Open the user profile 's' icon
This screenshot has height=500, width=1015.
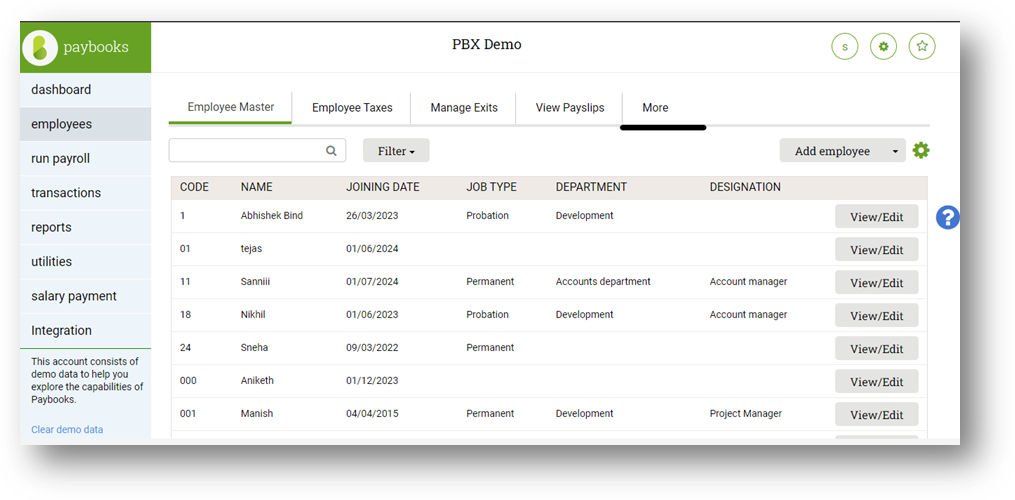tap(845, 47)
